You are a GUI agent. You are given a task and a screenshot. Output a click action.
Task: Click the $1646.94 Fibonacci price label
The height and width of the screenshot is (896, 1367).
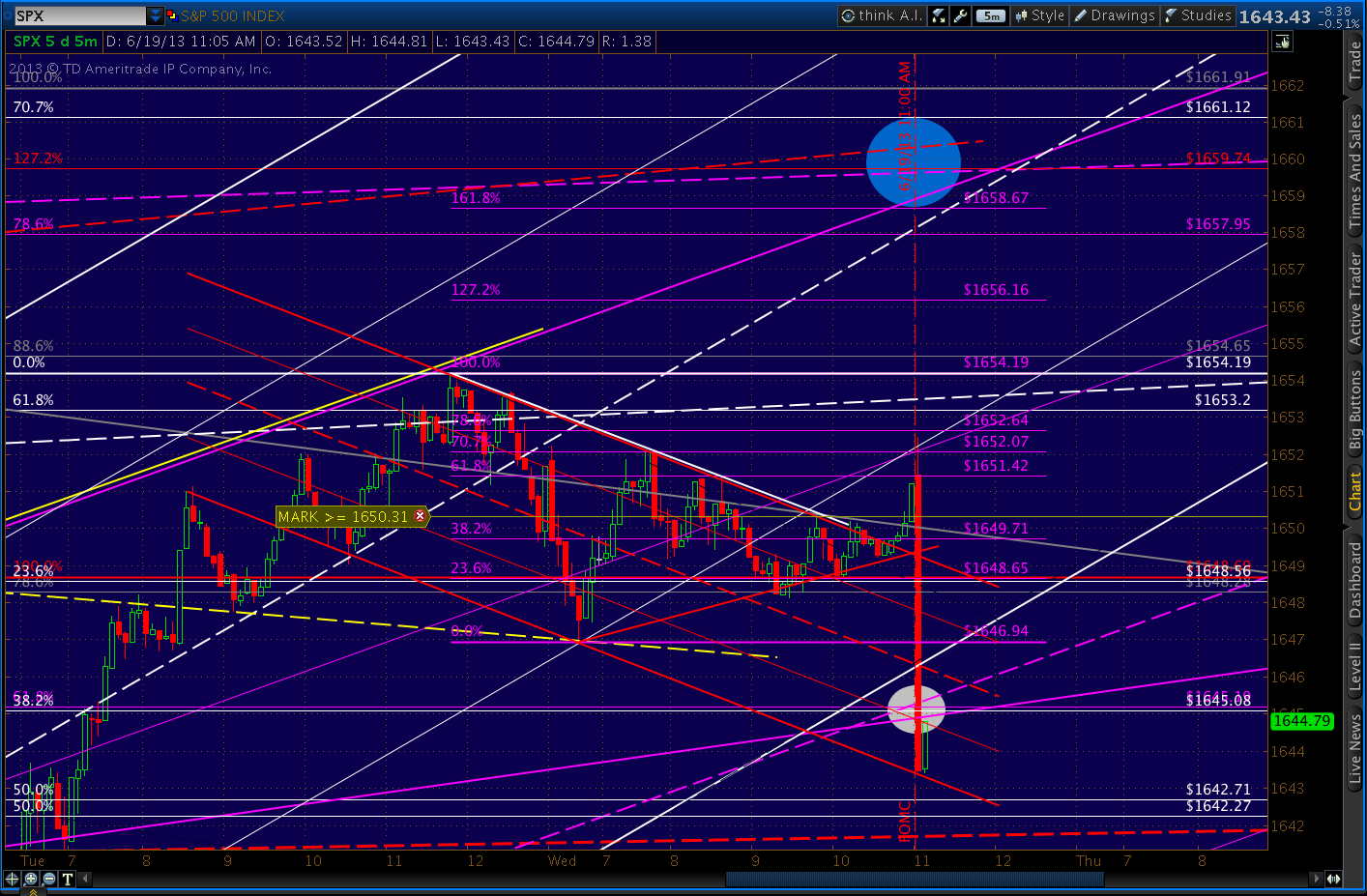pos(996,631)
